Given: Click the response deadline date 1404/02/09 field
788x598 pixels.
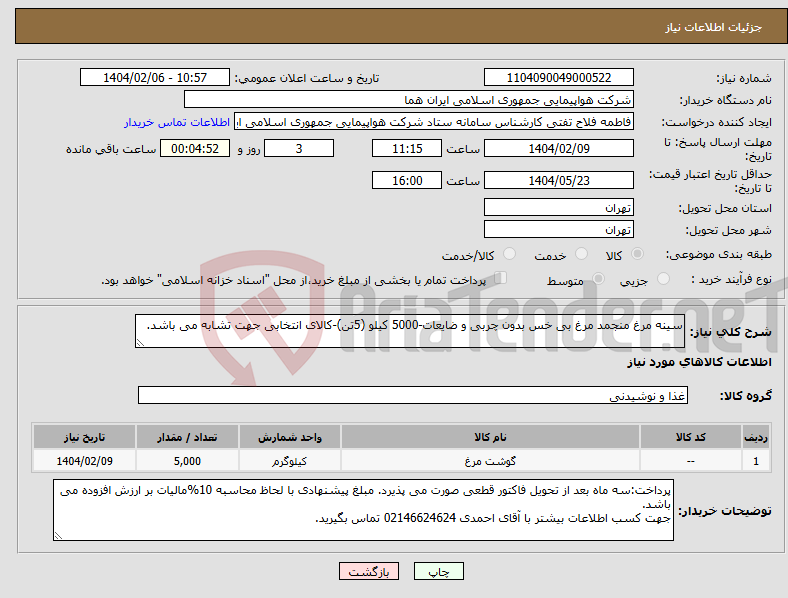Looking at the screenshot, I should tap(559, 148).
